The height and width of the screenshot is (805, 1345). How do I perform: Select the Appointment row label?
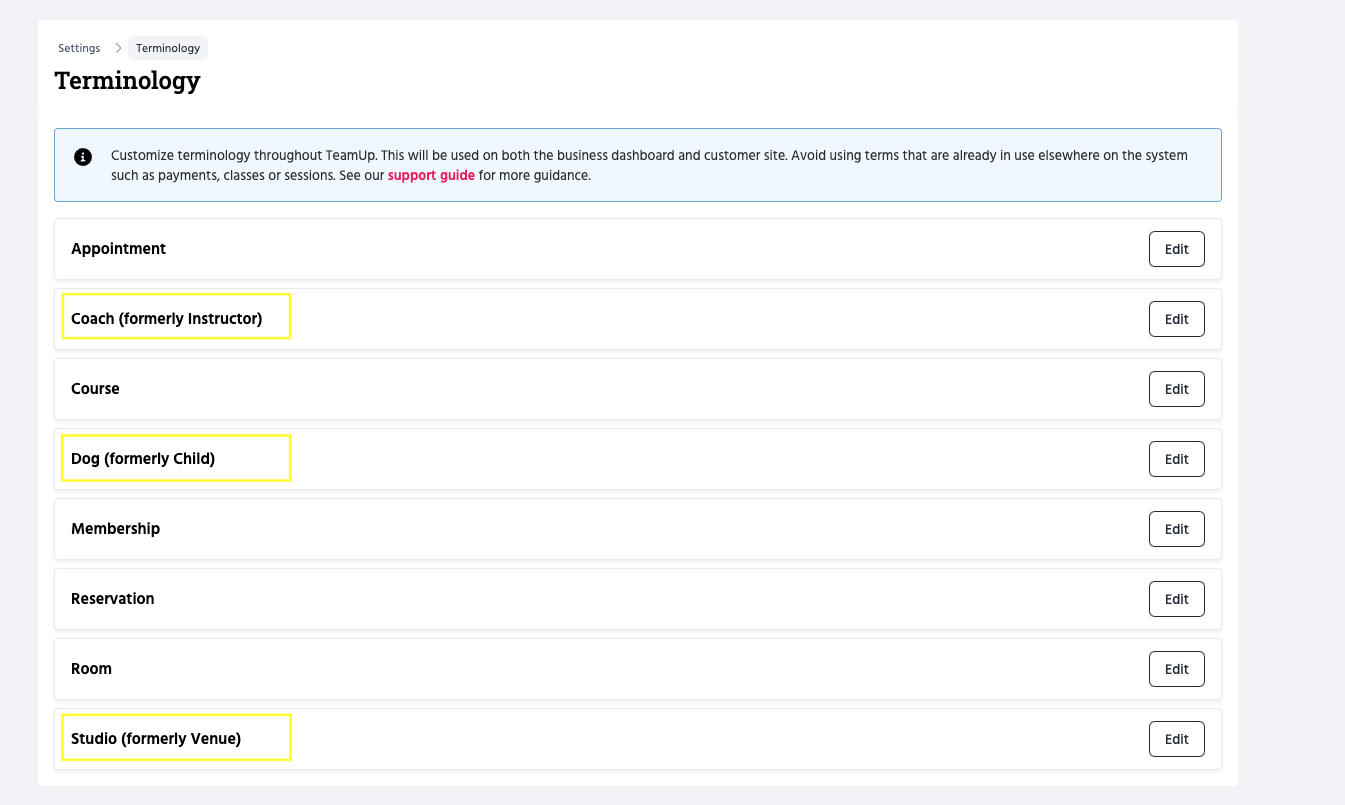click(118, 249)
